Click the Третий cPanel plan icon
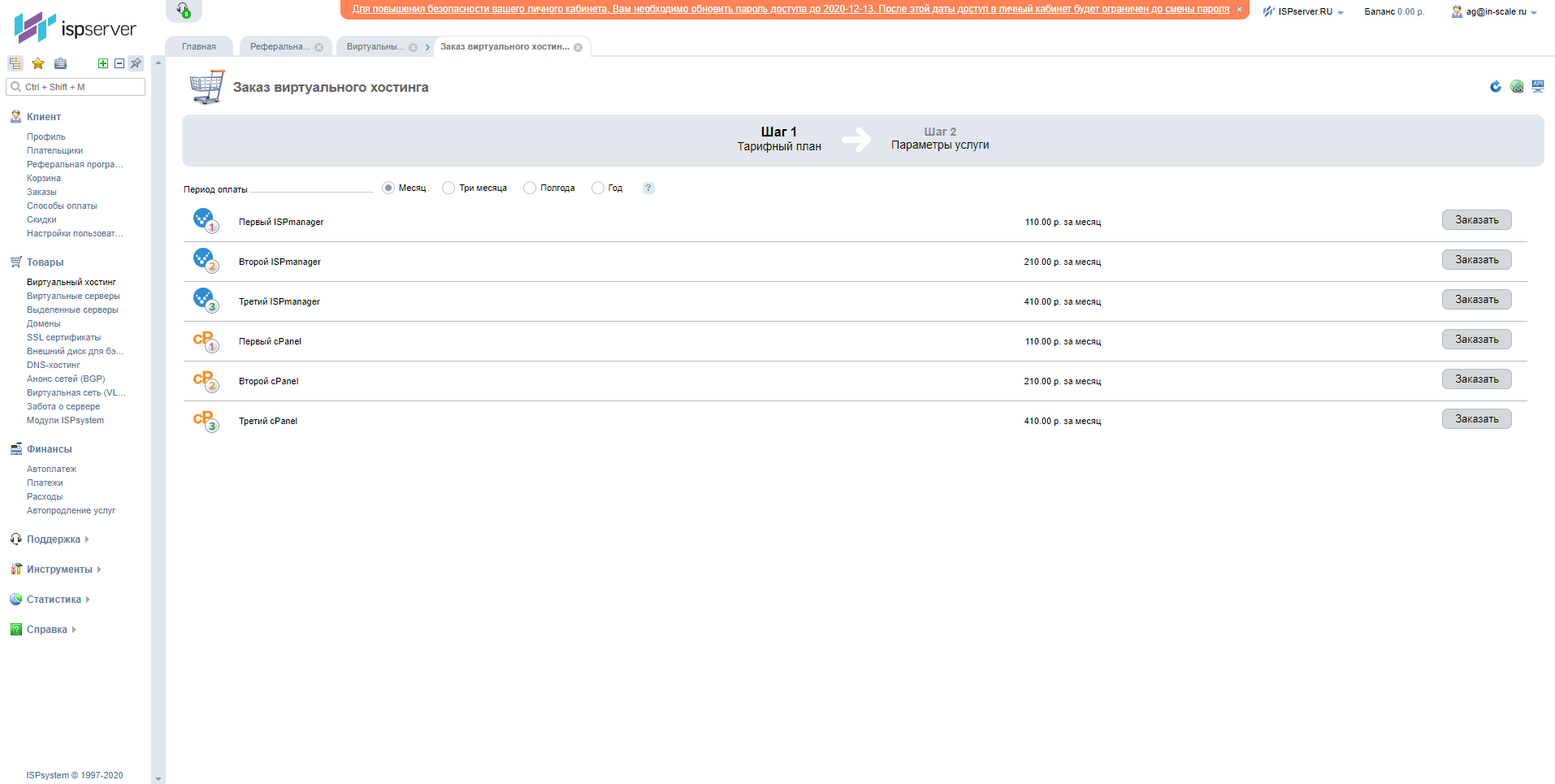 [x=206, y=420]
